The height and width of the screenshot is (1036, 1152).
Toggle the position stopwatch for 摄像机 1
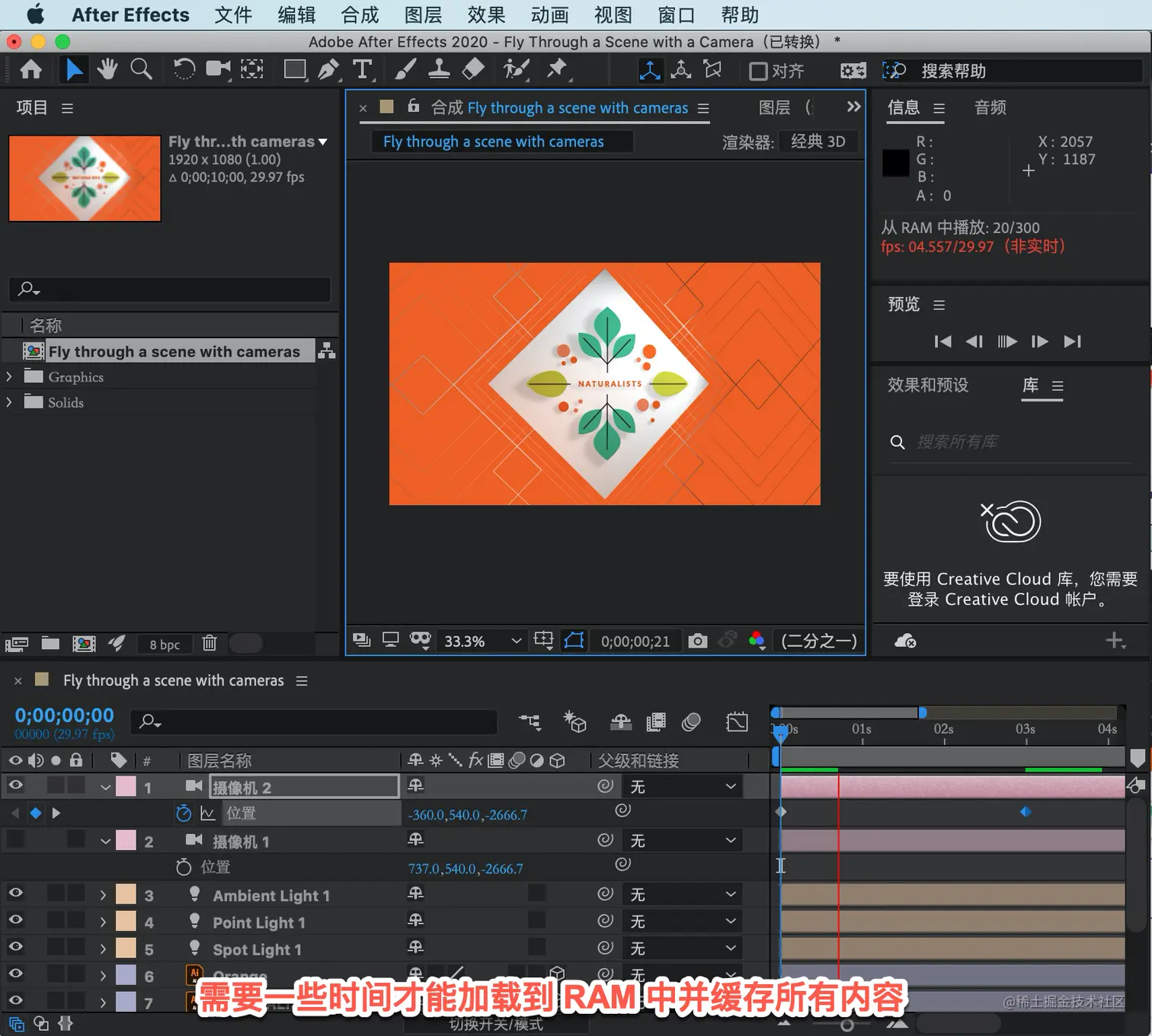(x=184, y=867)
